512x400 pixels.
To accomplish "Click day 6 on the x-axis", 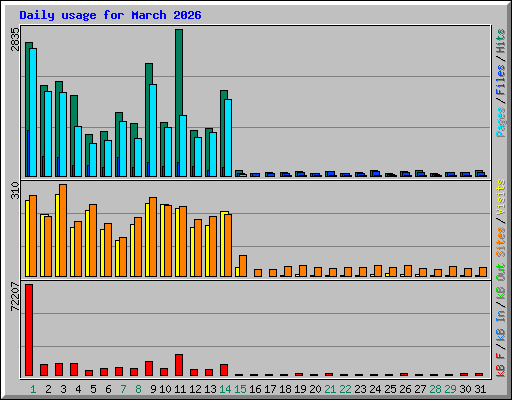I will click(108, 389).
